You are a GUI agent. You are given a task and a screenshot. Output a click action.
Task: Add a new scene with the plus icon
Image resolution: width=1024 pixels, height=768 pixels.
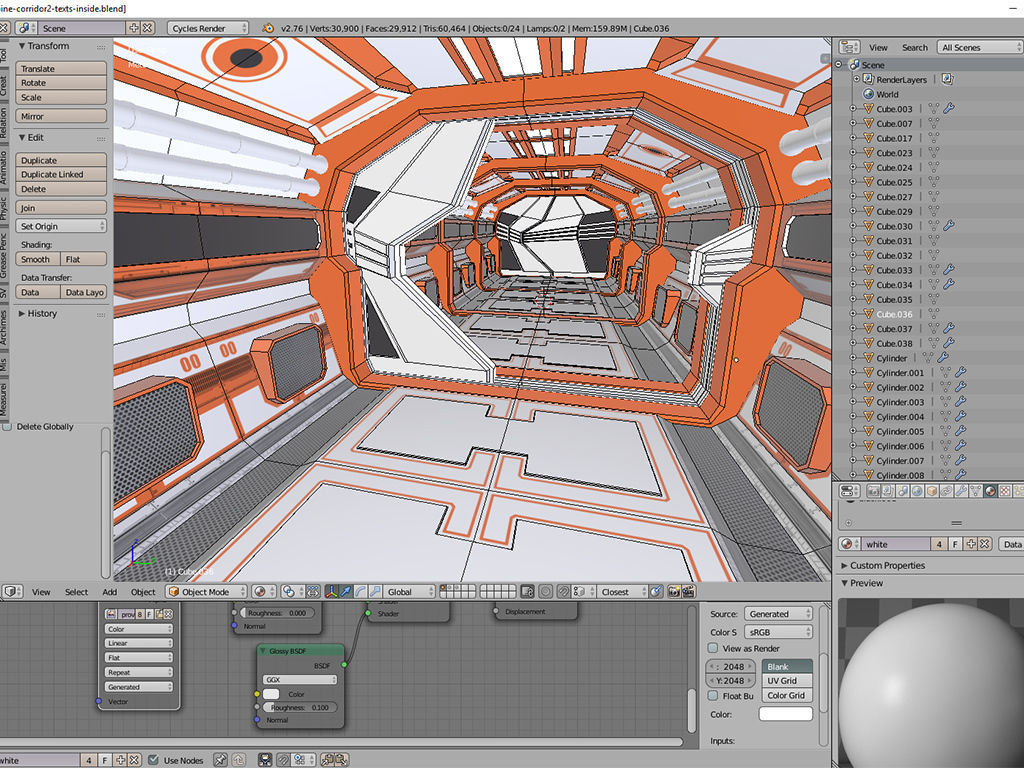133,28
